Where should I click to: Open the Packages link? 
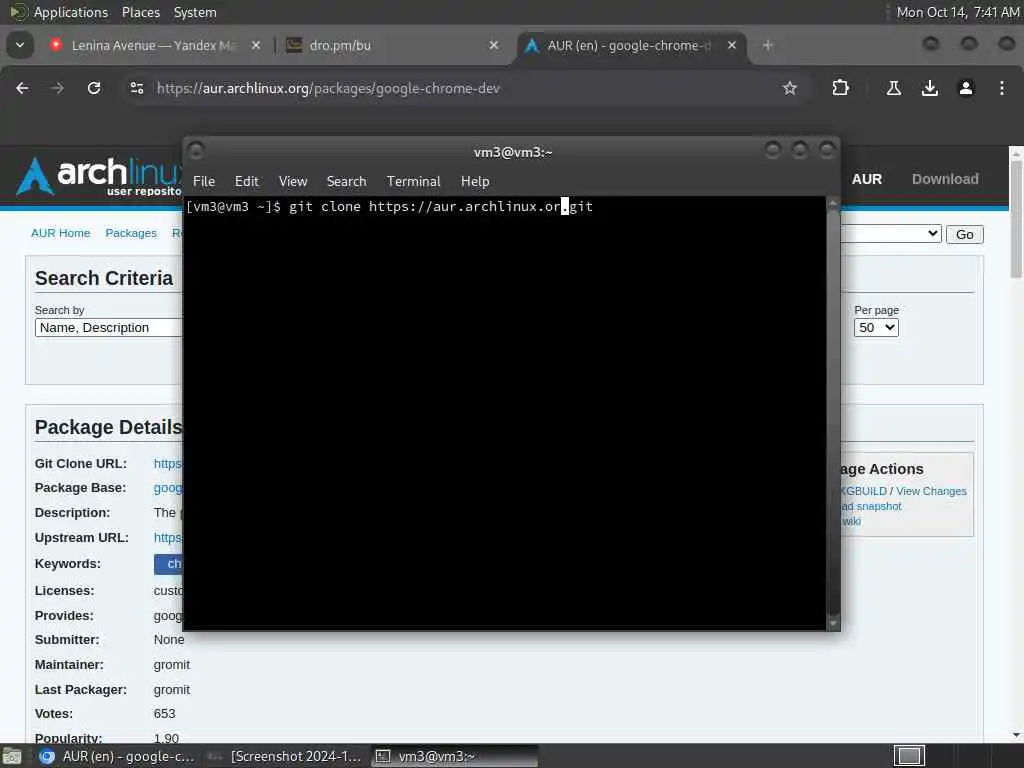(131, 233)
